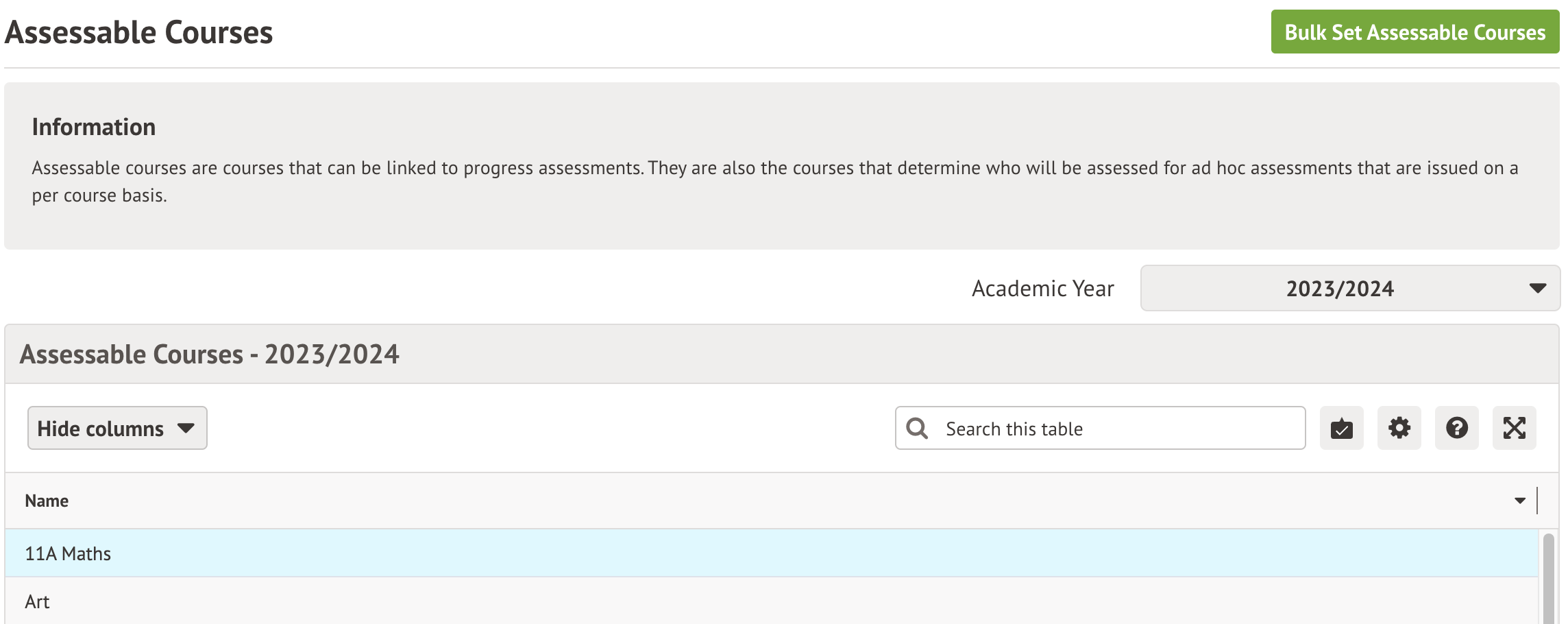This screenshot has height=624, width=1568.
Task: Click the calendar checkmark icon in table toolbar
Action: tap(1341, 429)
